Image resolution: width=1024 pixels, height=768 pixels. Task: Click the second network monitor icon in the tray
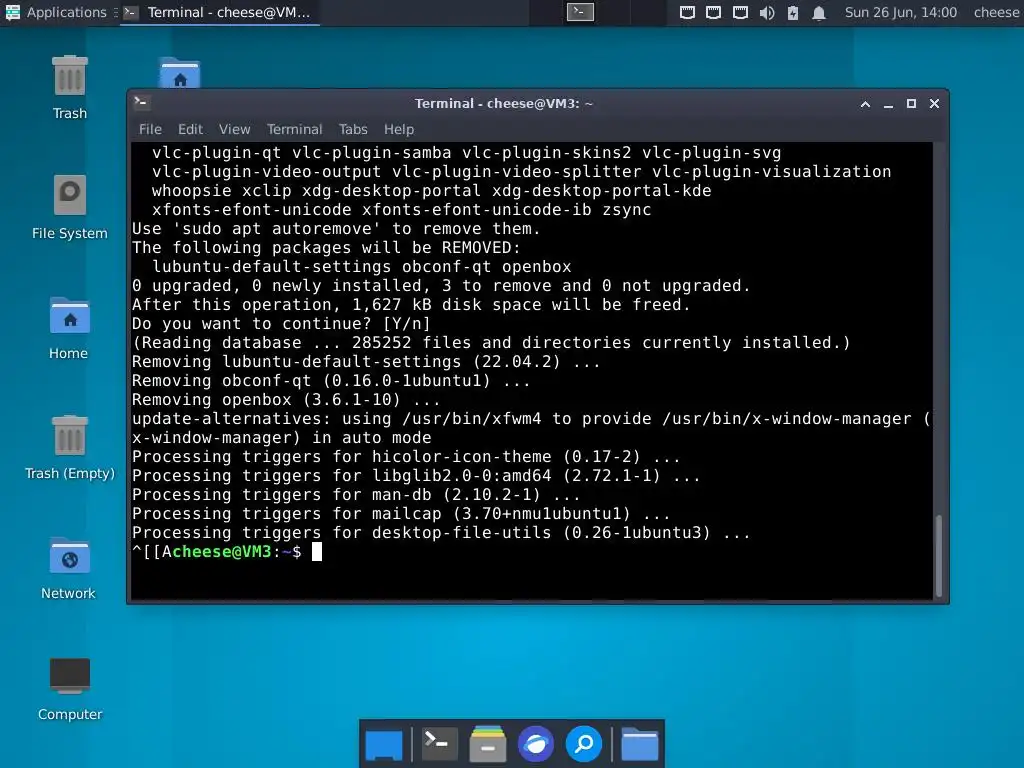coord(713,12)
